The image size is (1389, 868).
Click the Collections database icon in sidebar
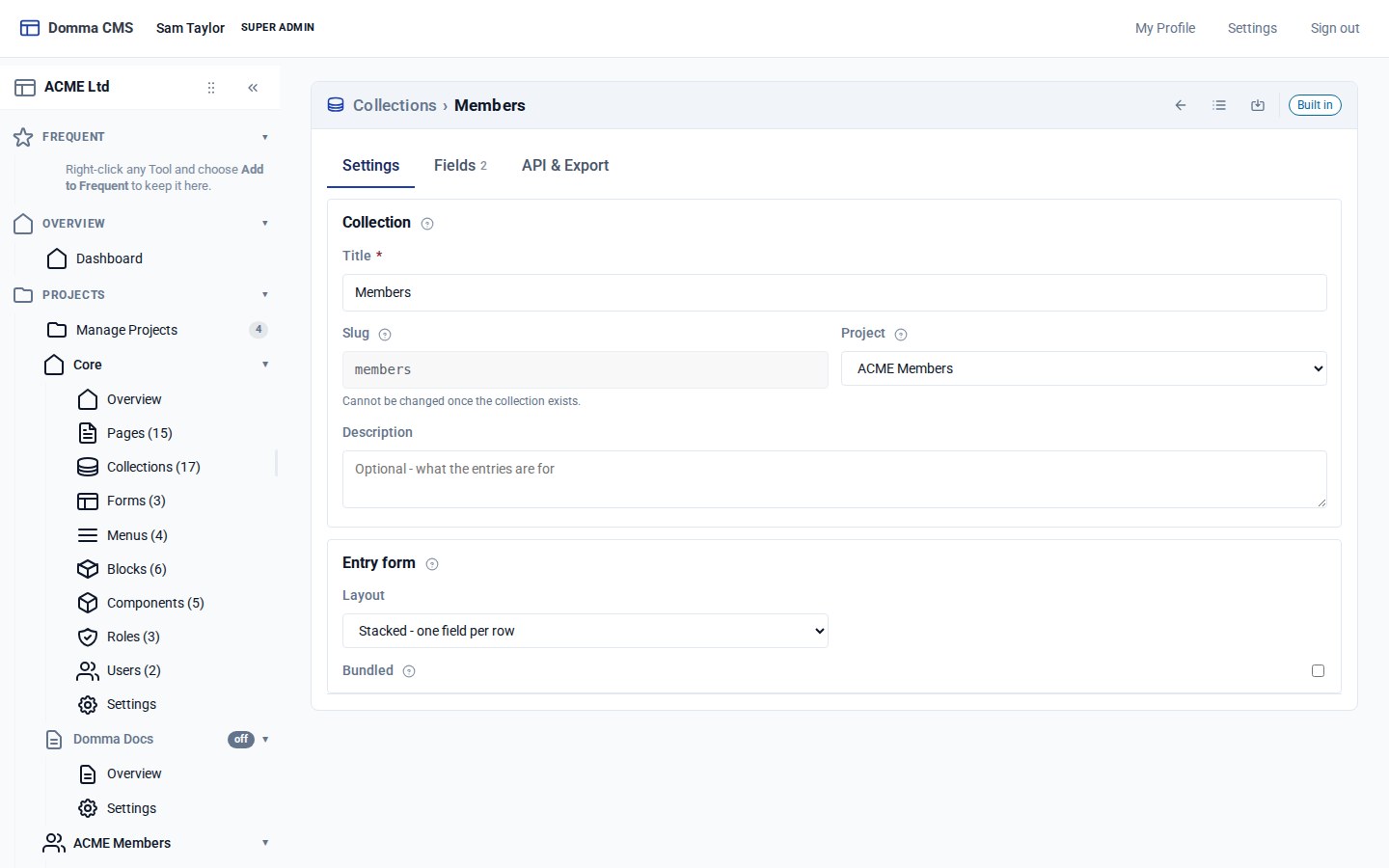click(88, 467)
